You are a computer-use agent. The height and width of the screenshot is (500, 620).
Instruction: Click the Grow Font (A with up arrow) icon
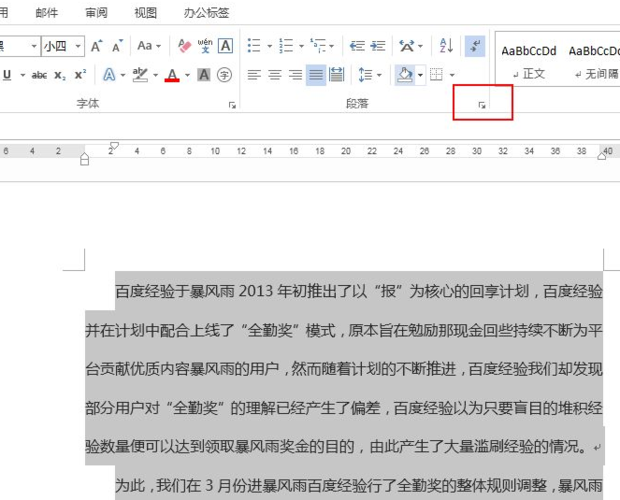pyautogui.click(x=96, y=46)
